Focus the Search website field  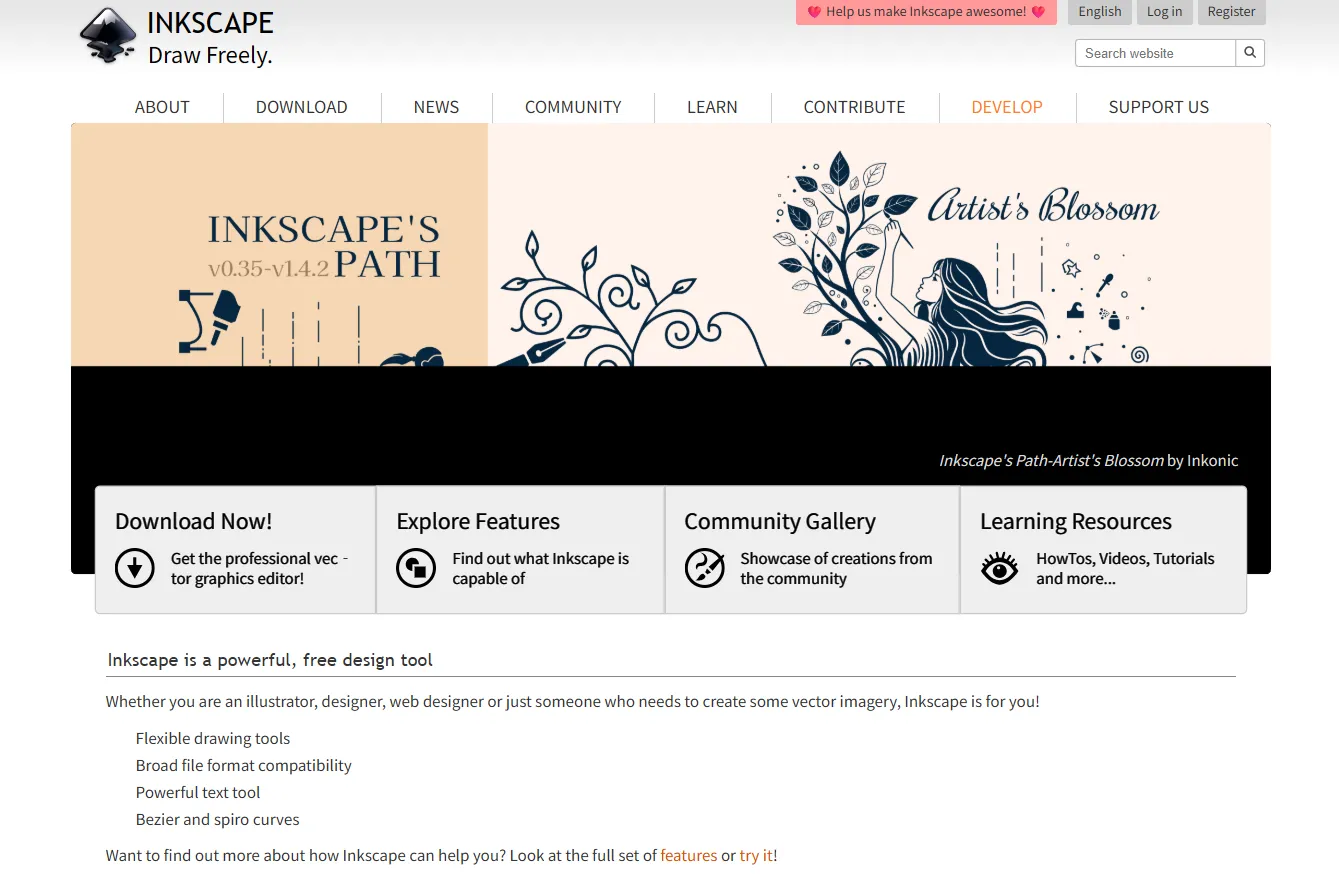1156,53
